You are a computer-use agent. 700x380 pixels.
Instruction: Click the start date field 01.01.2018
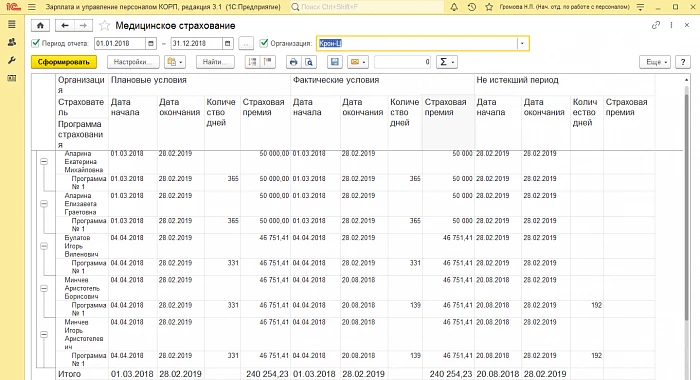coord(120,43)
